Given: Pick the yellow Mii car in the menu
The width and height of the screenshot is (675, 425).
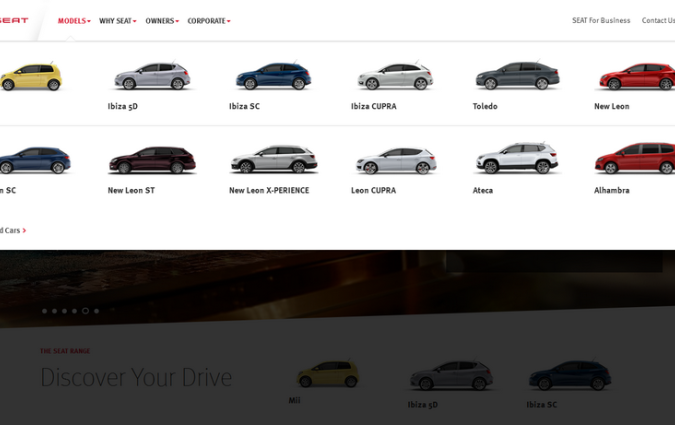Looking at the screenshot, I should [30, 76].
